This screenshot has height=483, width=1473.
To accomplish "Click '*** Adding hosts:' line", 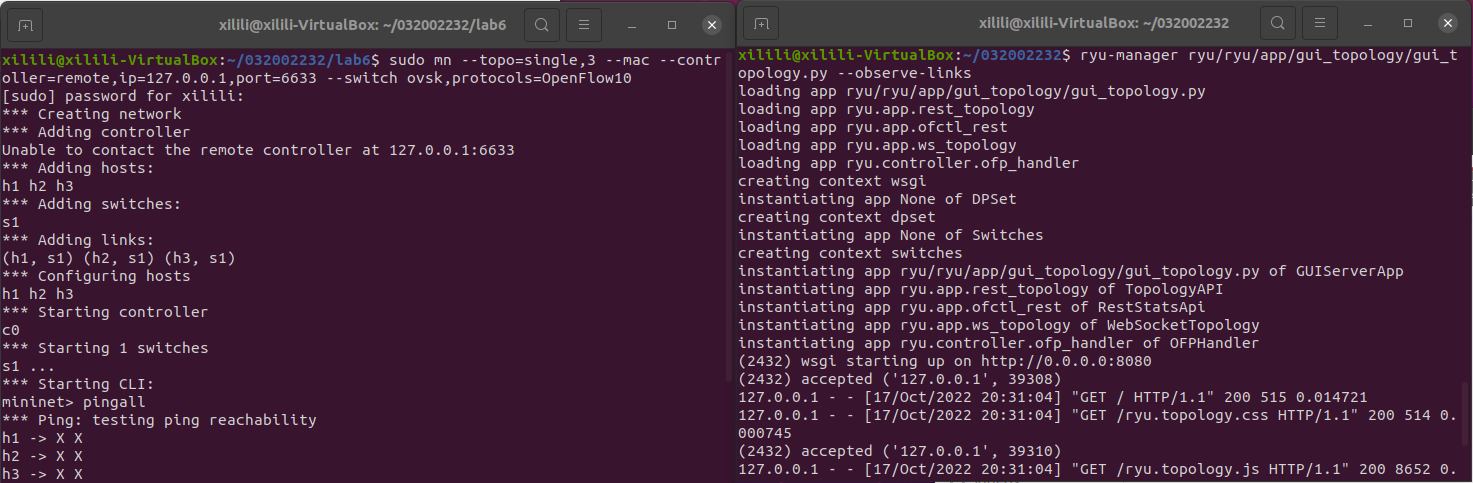I will 78,168.
